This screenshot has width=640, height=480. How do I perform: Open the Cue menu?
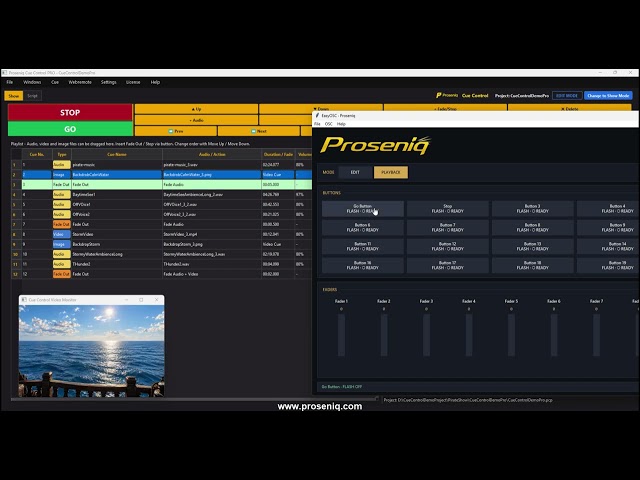[x=55, y=82]
